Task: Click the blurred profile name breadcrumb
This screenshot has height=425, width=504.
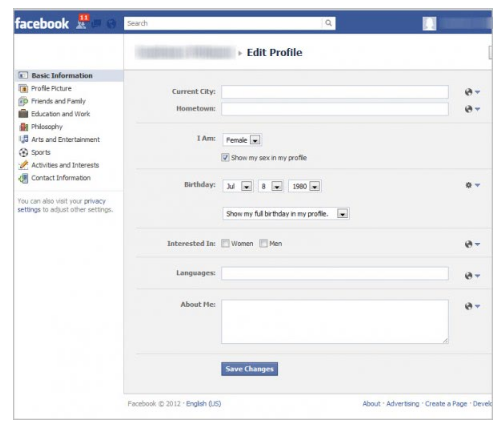Action: click(x=185, y=53)
